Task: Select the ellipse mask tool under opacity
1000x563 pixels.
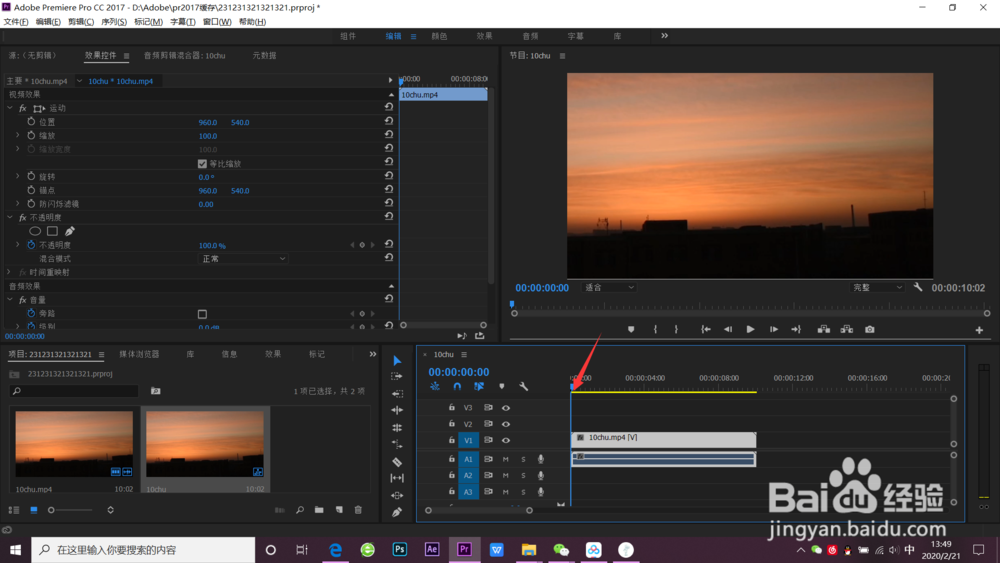Action: point(35,231)
